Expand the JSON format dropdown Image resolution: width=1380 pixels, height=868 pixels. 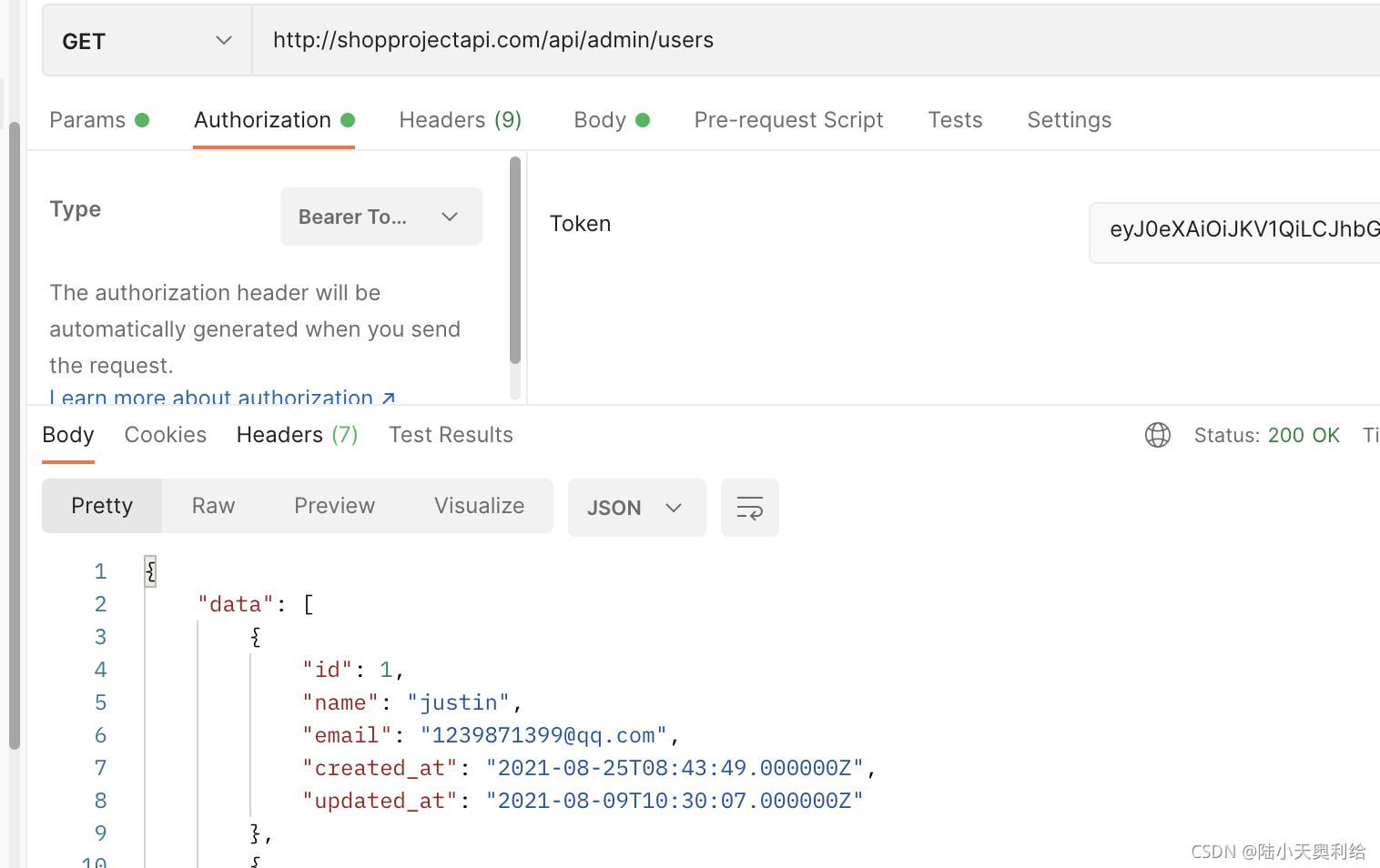636,508
